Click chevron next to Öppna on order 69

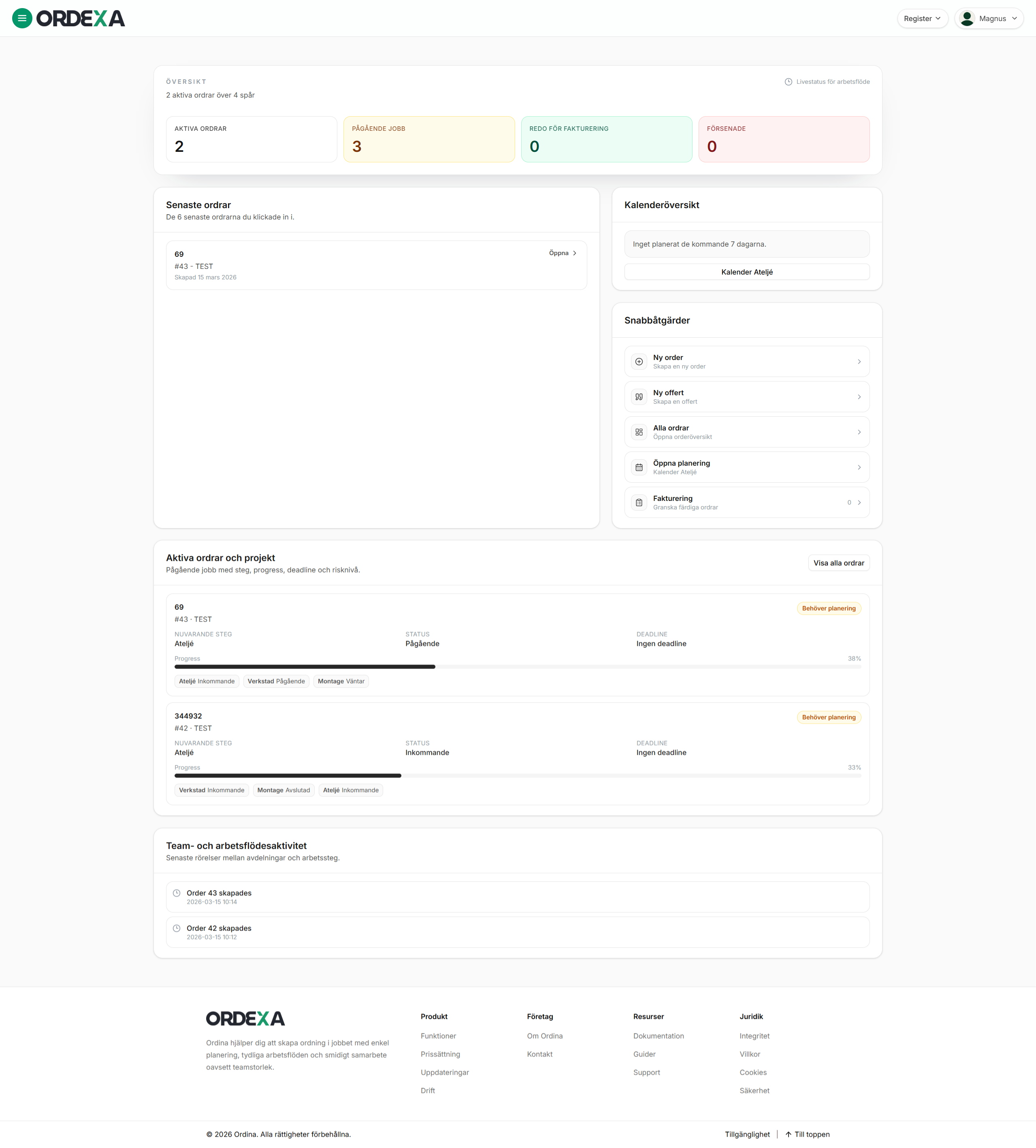[x=574, y=253]
